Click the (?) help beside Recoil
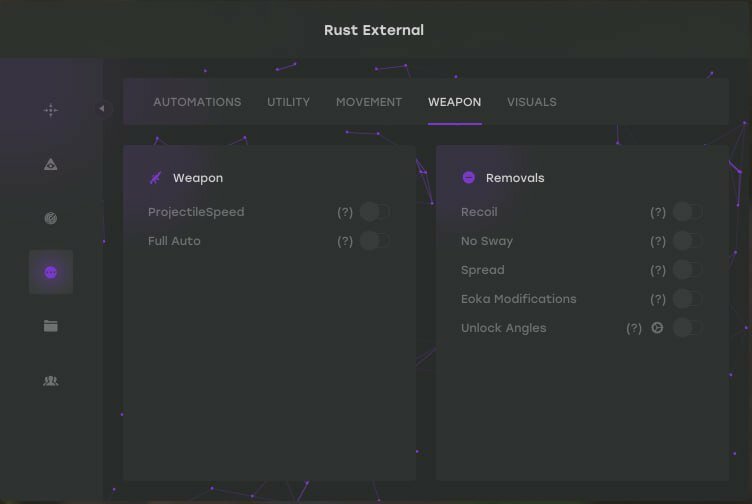Image resolution: width=752 pixels, height=504 pixels. [658, 212]
